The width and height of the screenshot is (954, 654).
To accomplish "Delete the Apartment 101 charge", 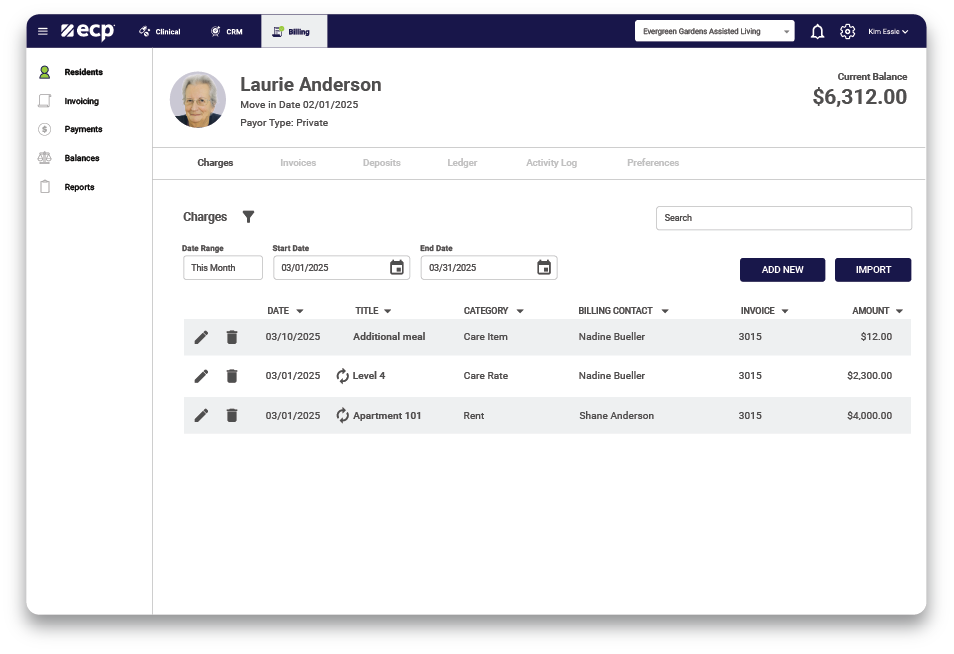I will coord(232,416).
